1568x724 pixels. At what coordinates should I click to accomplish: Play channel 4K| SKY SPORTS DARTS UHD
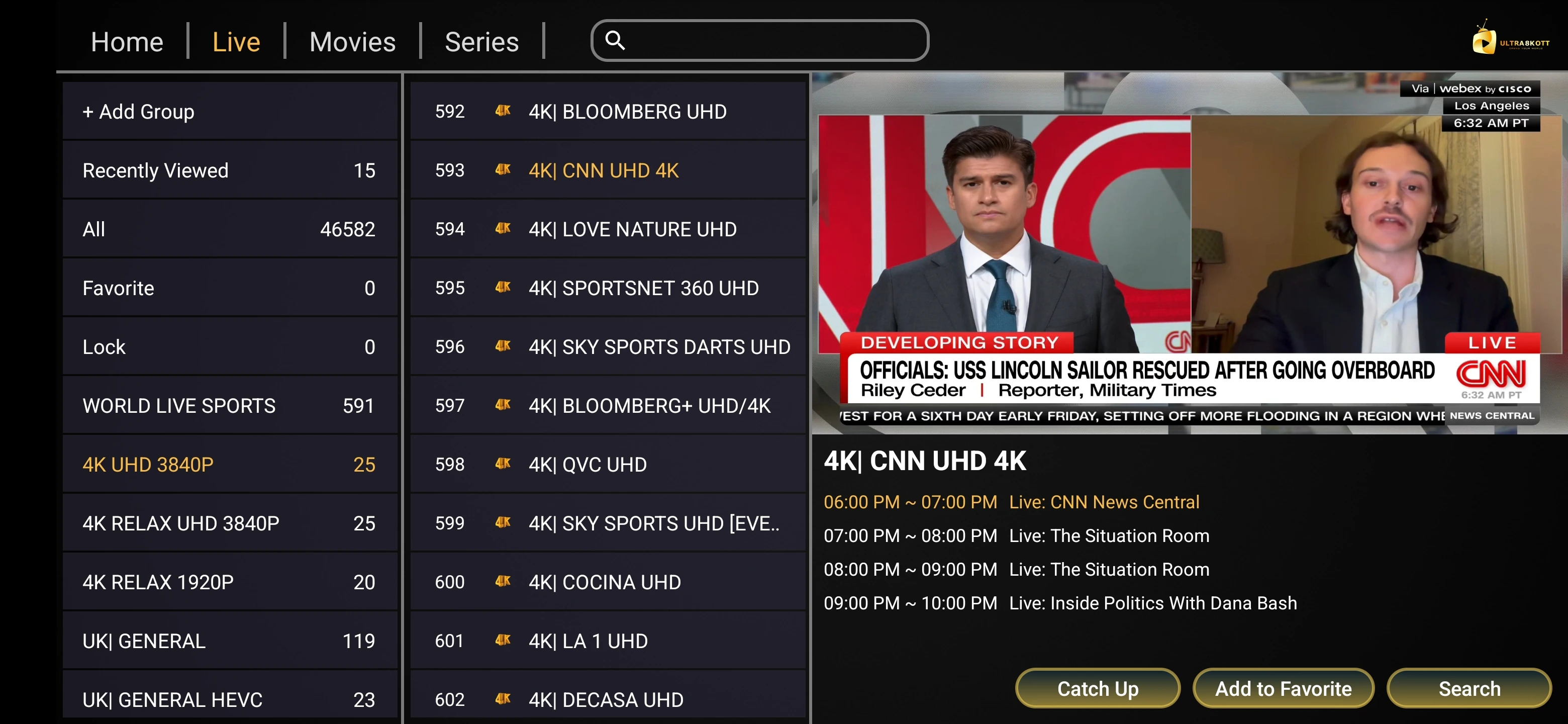608,347
